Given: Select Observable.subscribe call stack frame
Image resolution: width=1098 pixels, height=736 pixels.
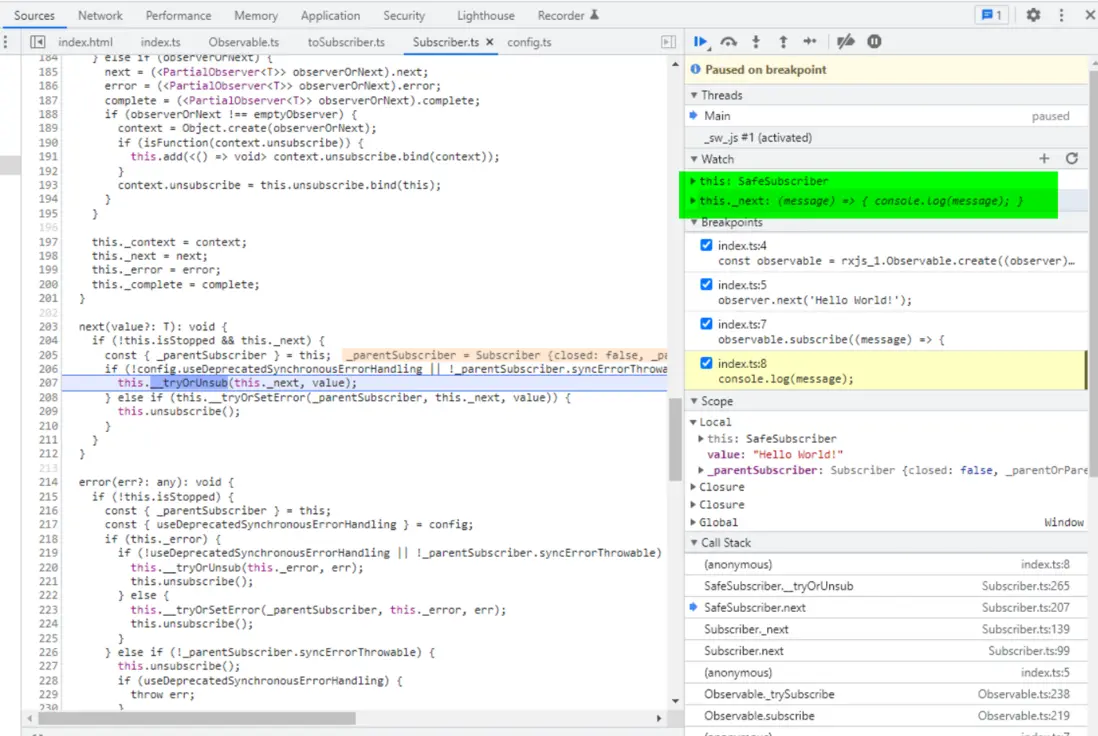Looking at the screenshot, I should pos(759,716).
